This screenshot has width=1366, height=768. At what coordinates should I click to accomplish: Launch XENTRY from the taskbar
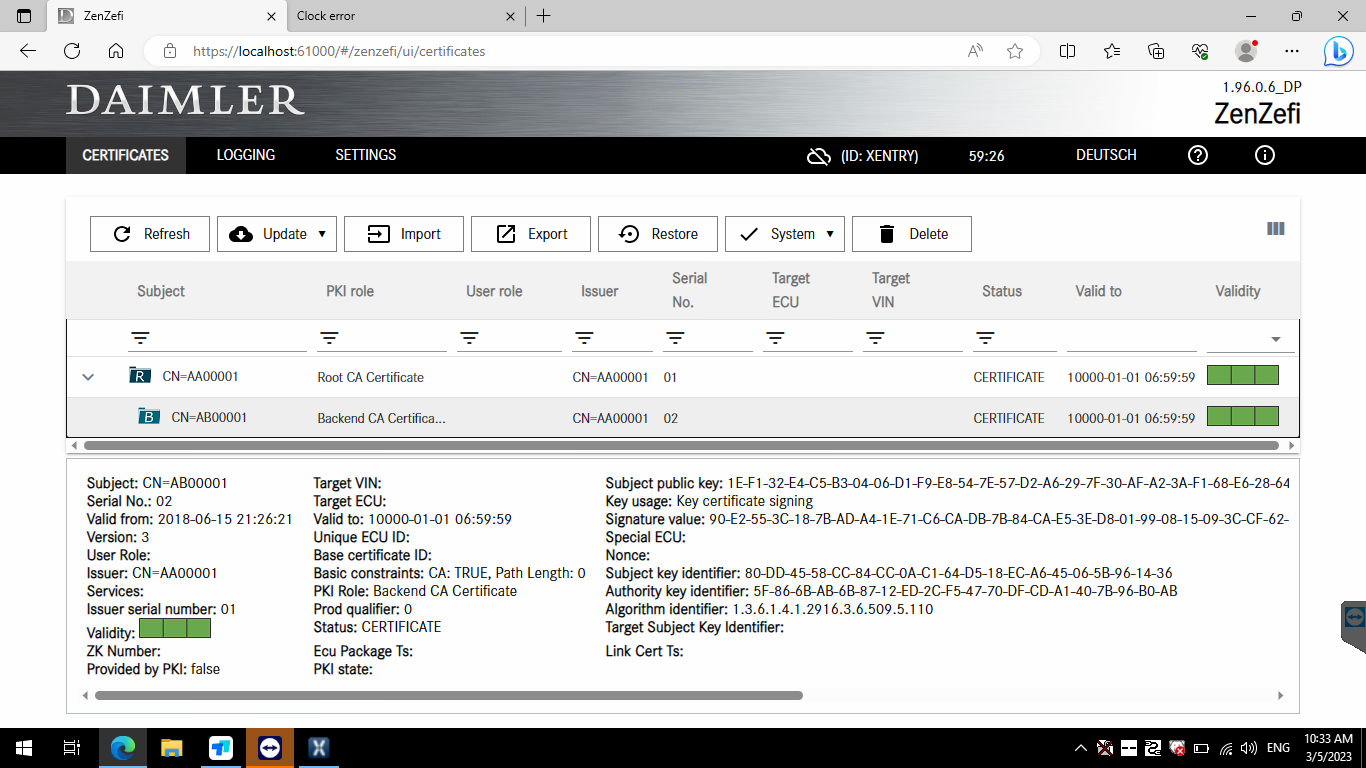(x=318, y=747)
